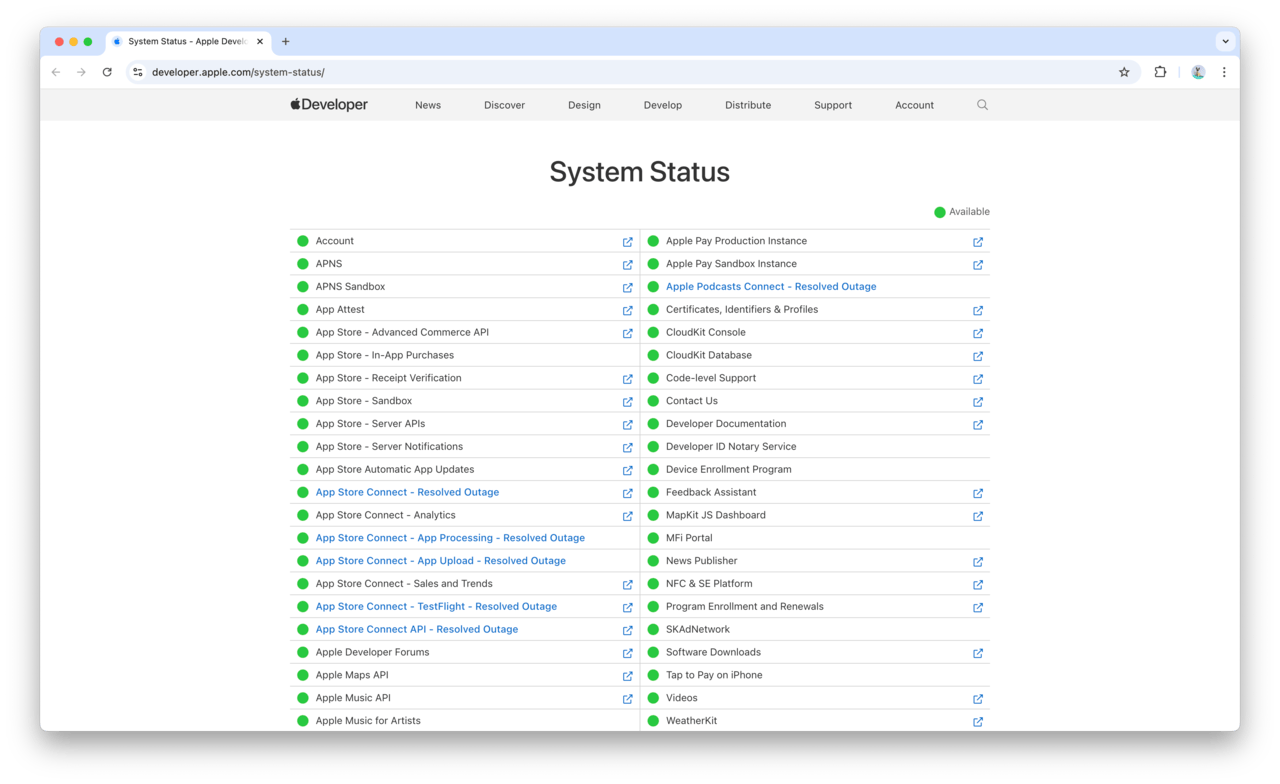The image size is (1280, 784).
Task: Reload the page
Action: 107,72
